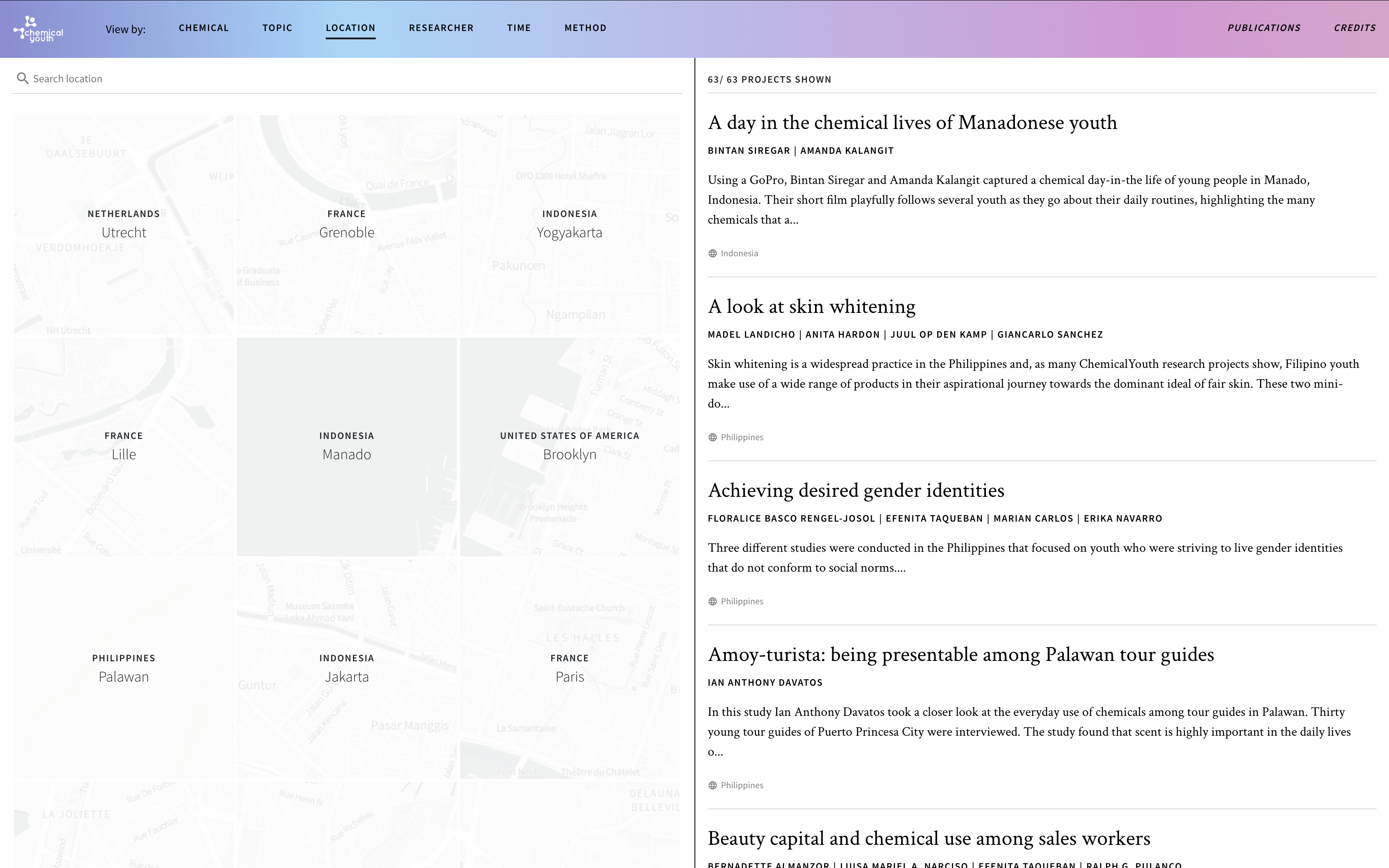Select the Grenoble map tile
This screenshot has width=1389, height=868.
347,224
